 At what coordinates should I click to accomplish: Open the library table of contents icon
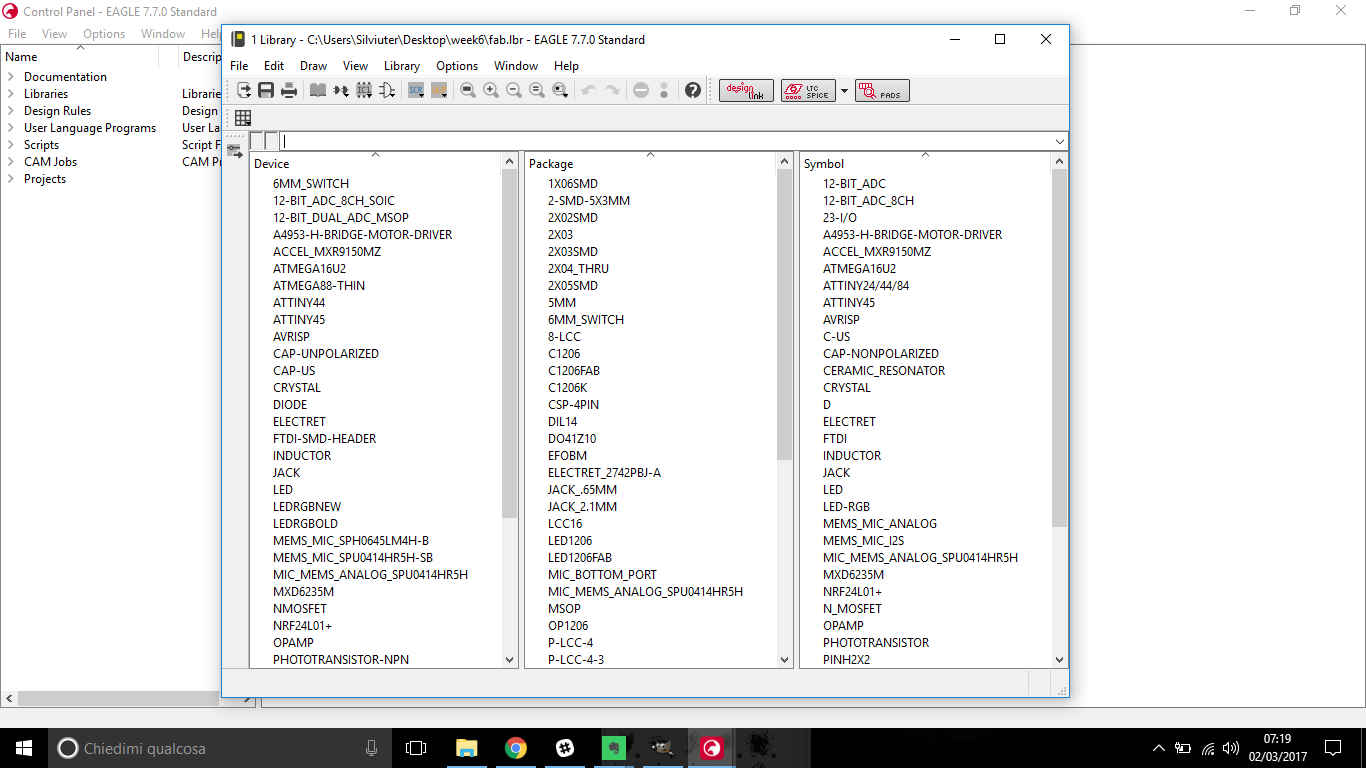[x=317, y=91]
